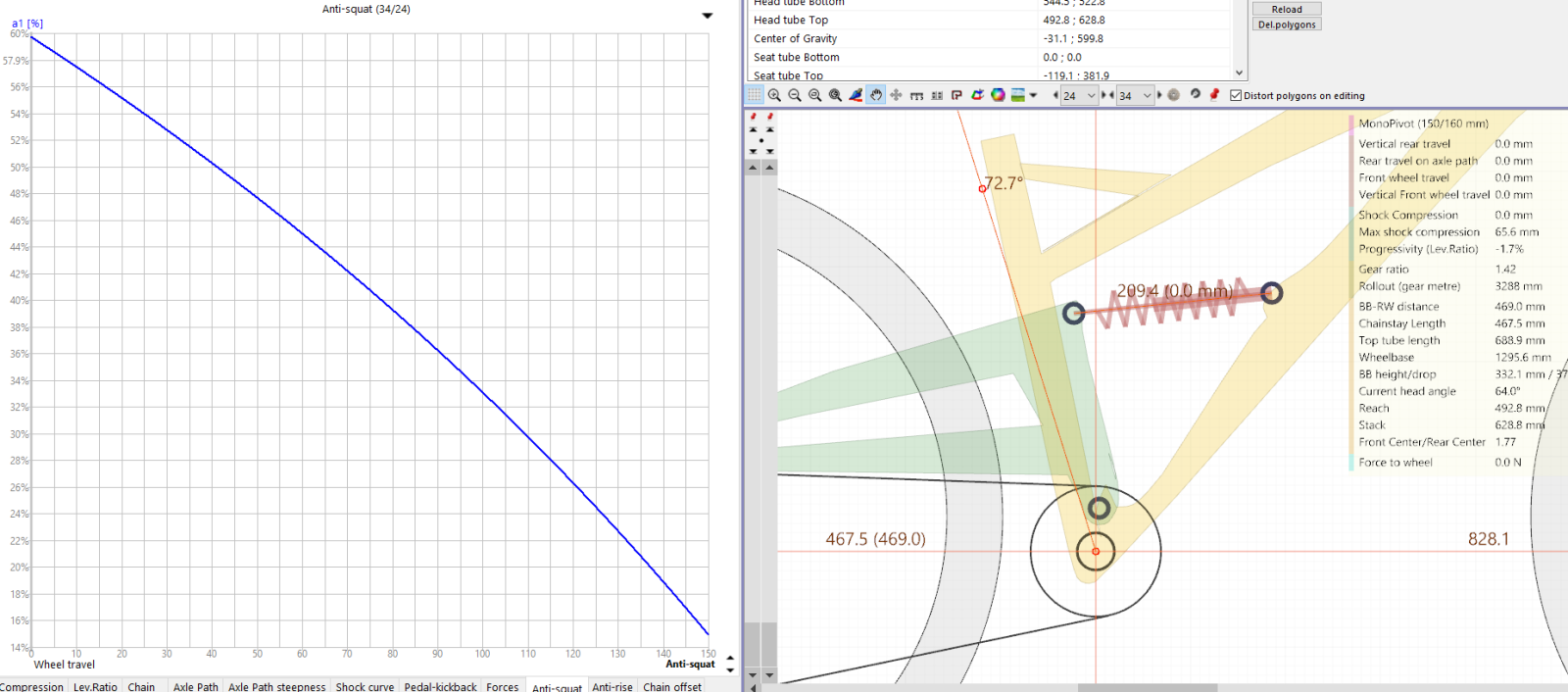Switch to the Anti-rise tab

click(x=612, y=686)
